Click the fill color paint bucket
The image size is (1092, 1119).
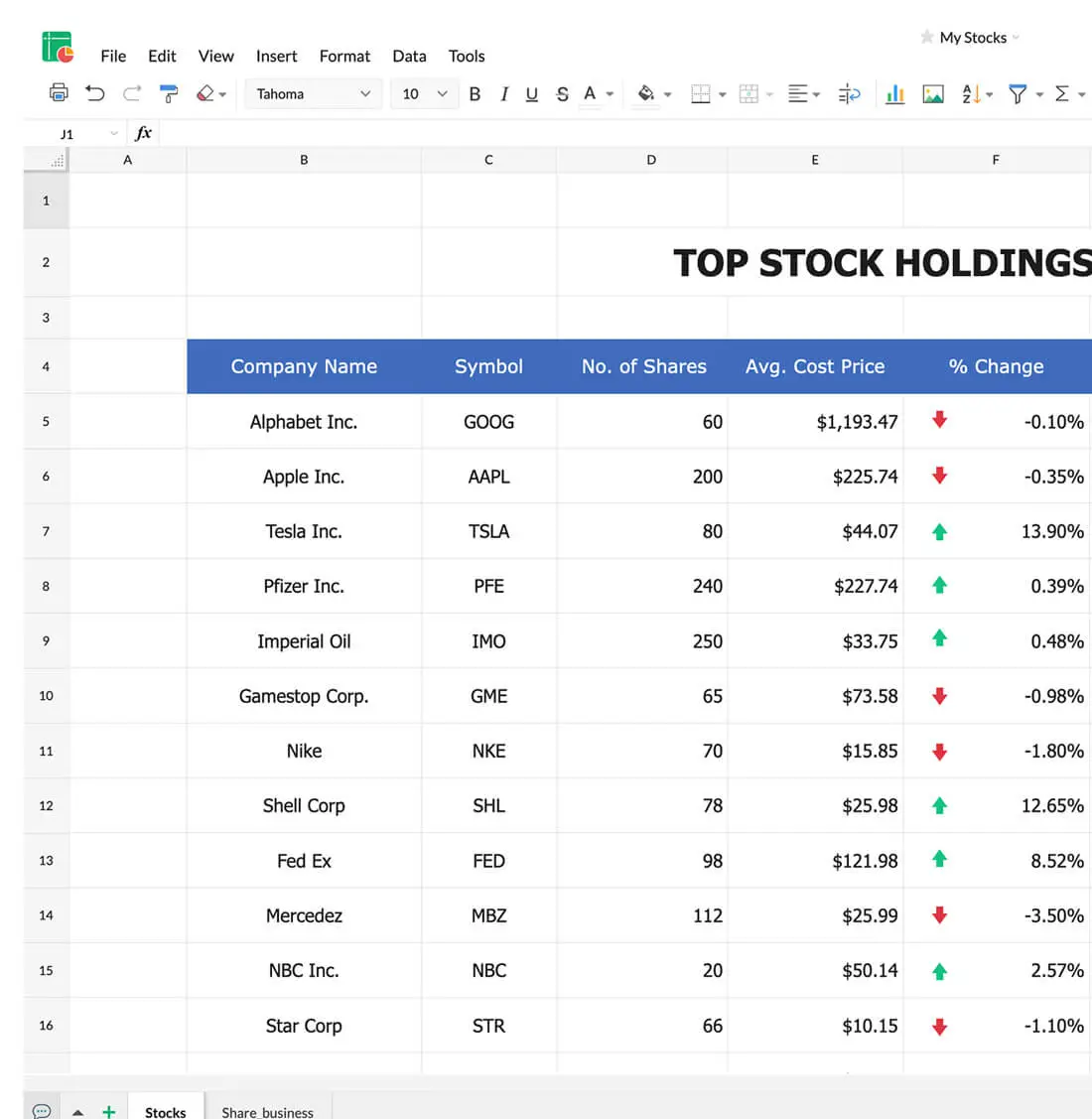coord(646,93)
